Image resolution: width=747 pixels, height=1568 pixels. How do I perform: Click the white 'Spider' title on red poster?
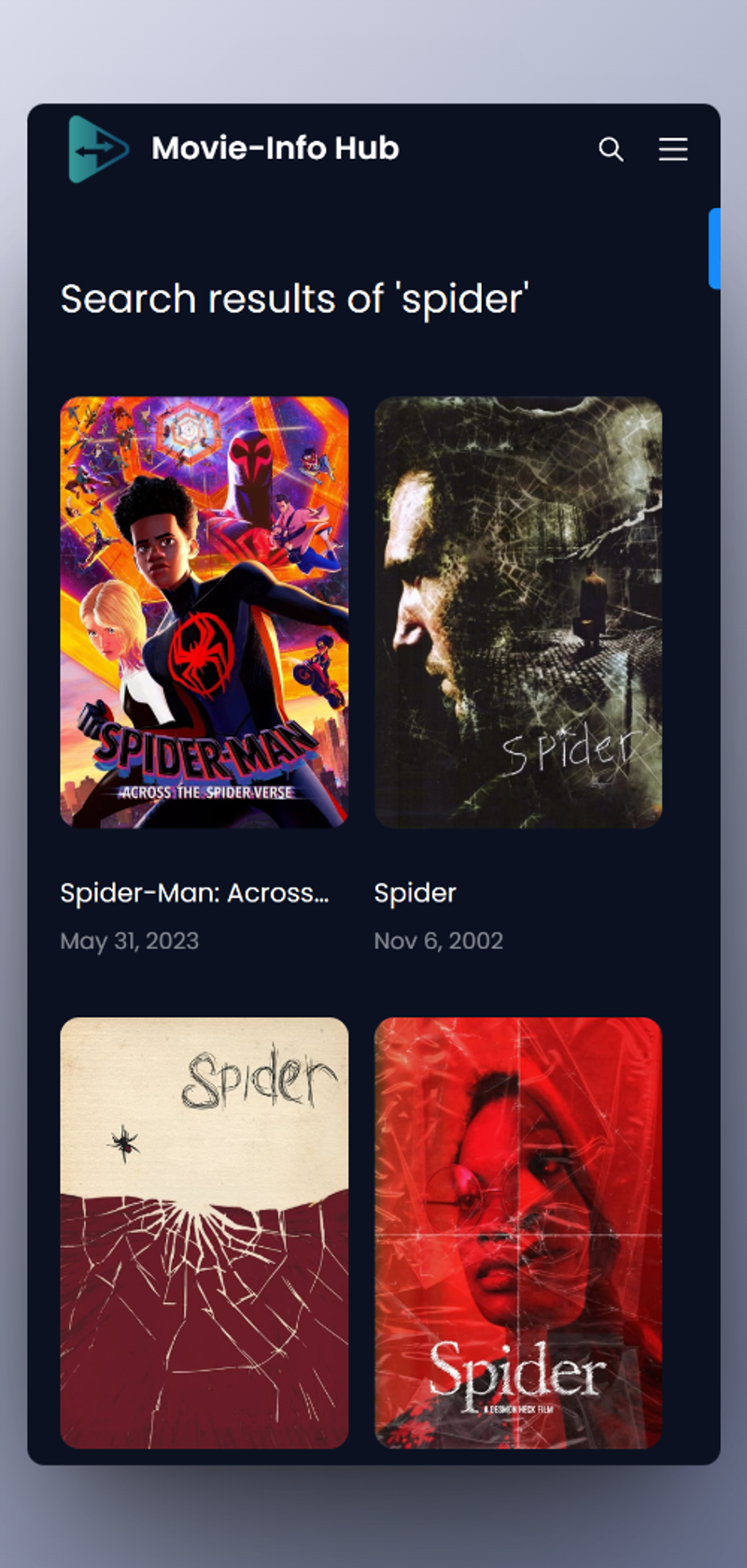click(x=517, y=1374)
